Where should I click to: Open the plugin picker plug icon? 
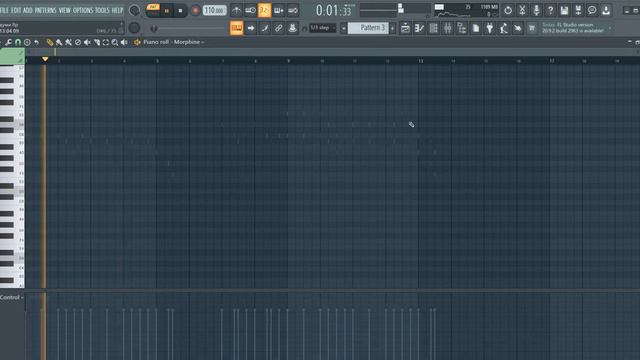point(490,28)
